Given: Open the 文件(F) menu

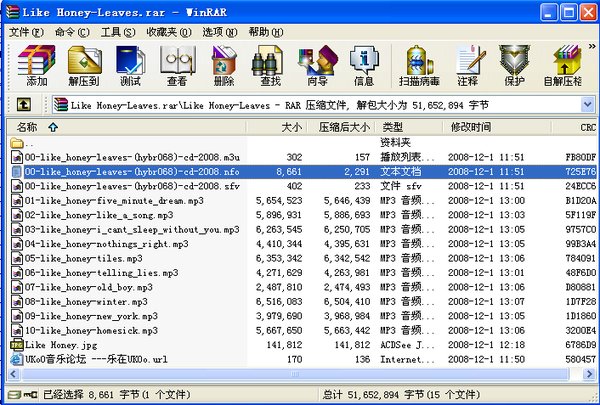Looking at the screenshot, I should 26,32.
